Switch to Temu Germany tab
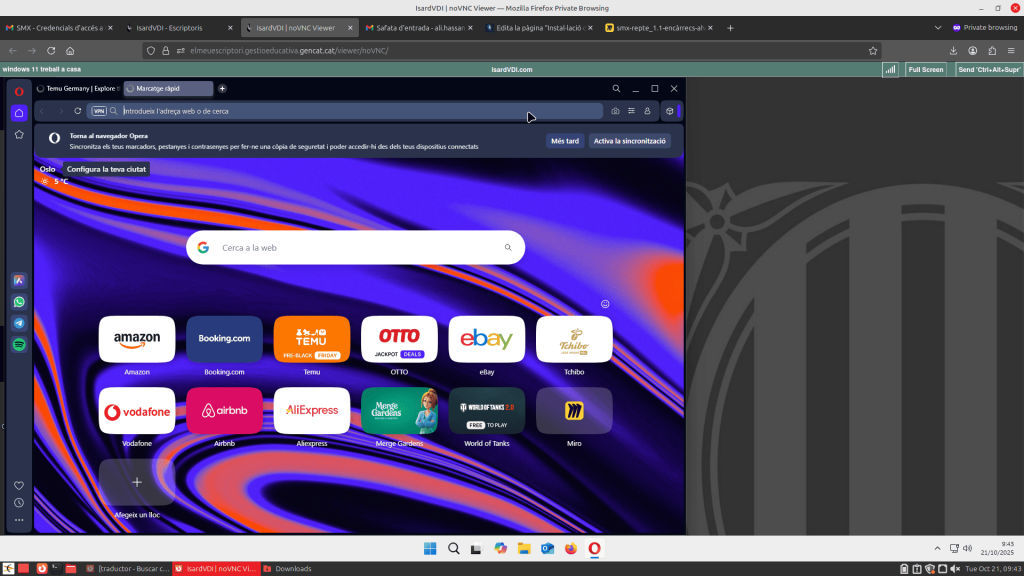 78,89
